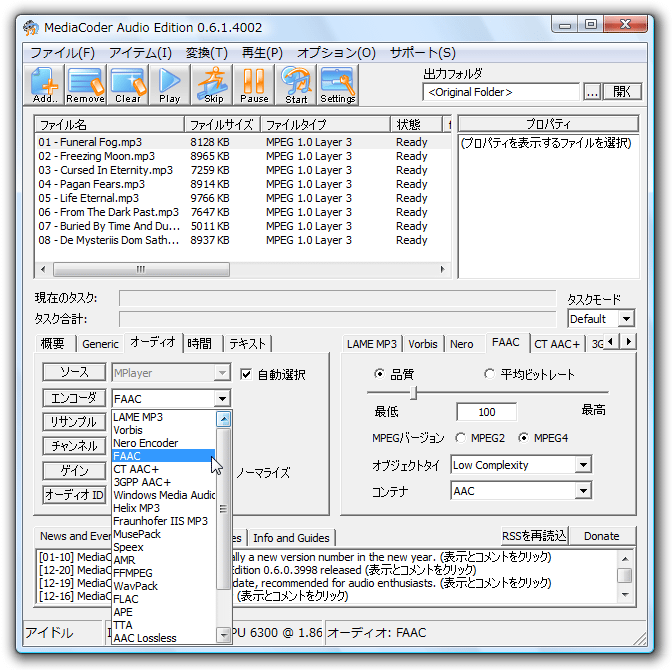Viewport: 672px width, 670px height.
Task: Select the MPEG4 radio button
Action: click(523, 438)
